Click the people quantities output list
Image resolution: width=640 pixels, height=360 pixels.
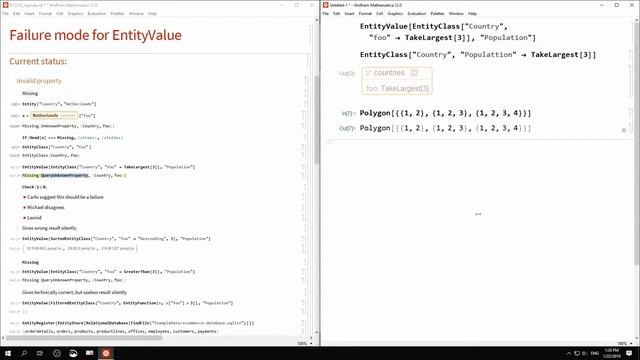point(80,248)
